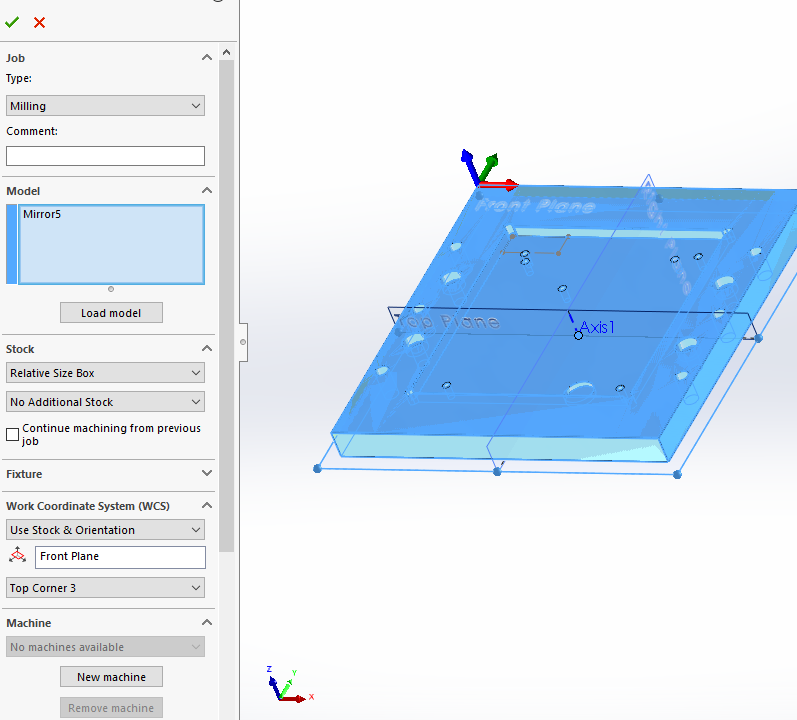
Task: Click the red X cancel icon
Action: 39,22
